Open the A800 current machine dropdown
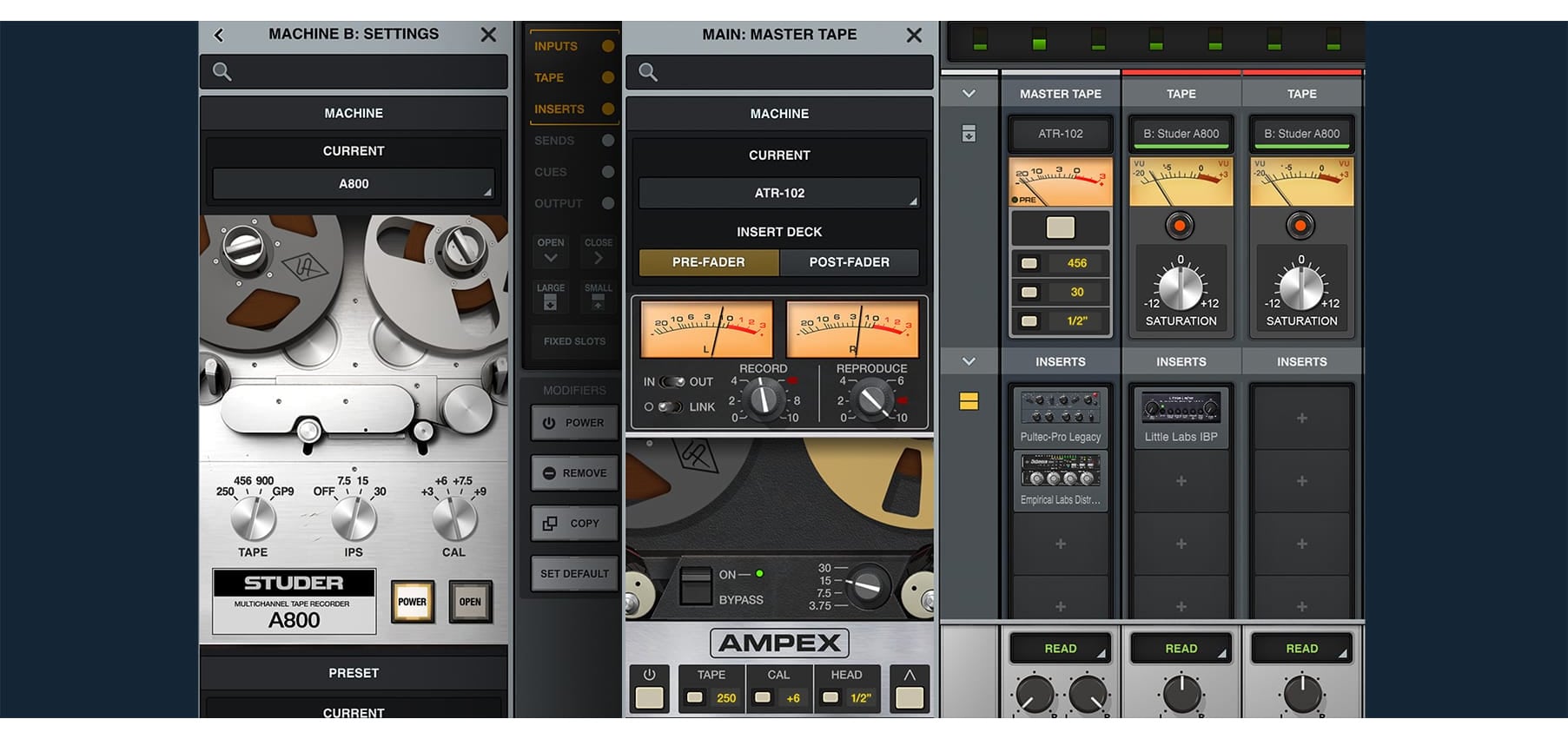The height and width of the screenshot is (739, 1568). 354,184
